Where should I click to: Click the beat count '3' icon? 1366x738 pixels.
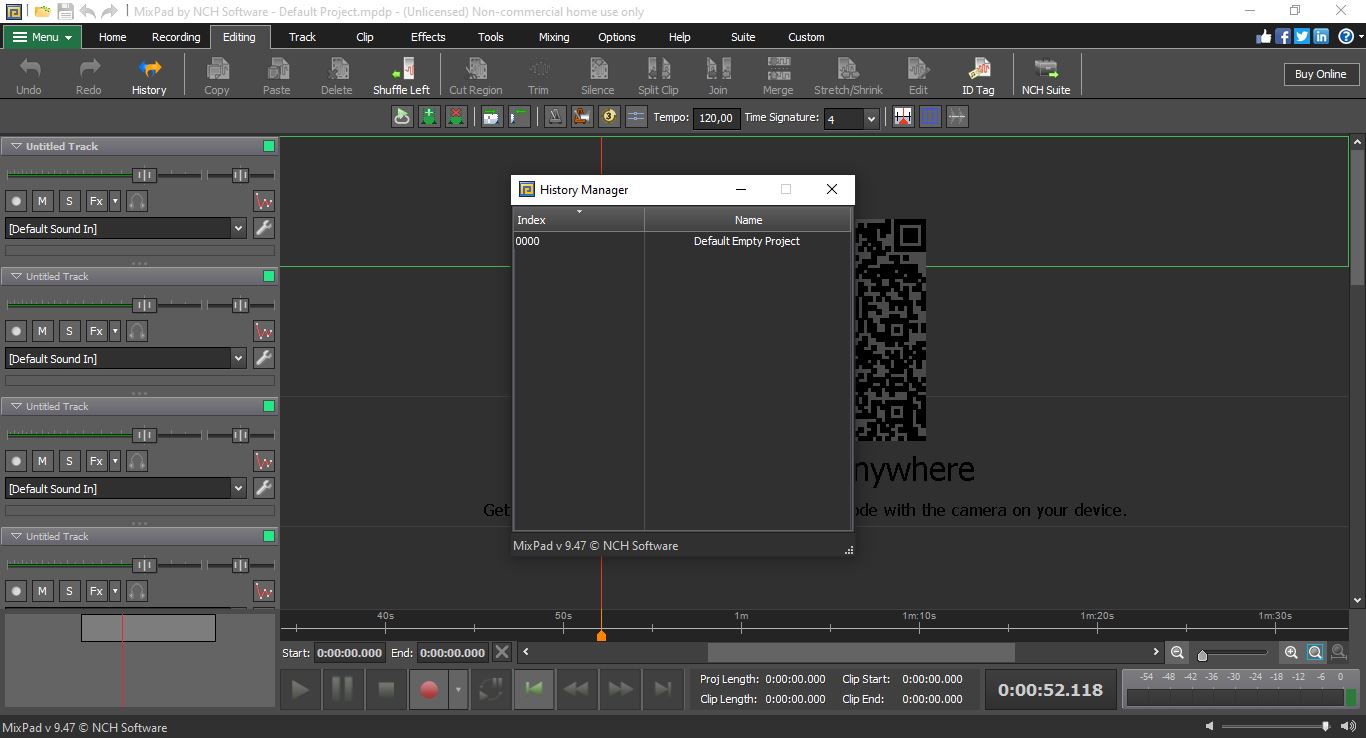click(x=609, y=117)
